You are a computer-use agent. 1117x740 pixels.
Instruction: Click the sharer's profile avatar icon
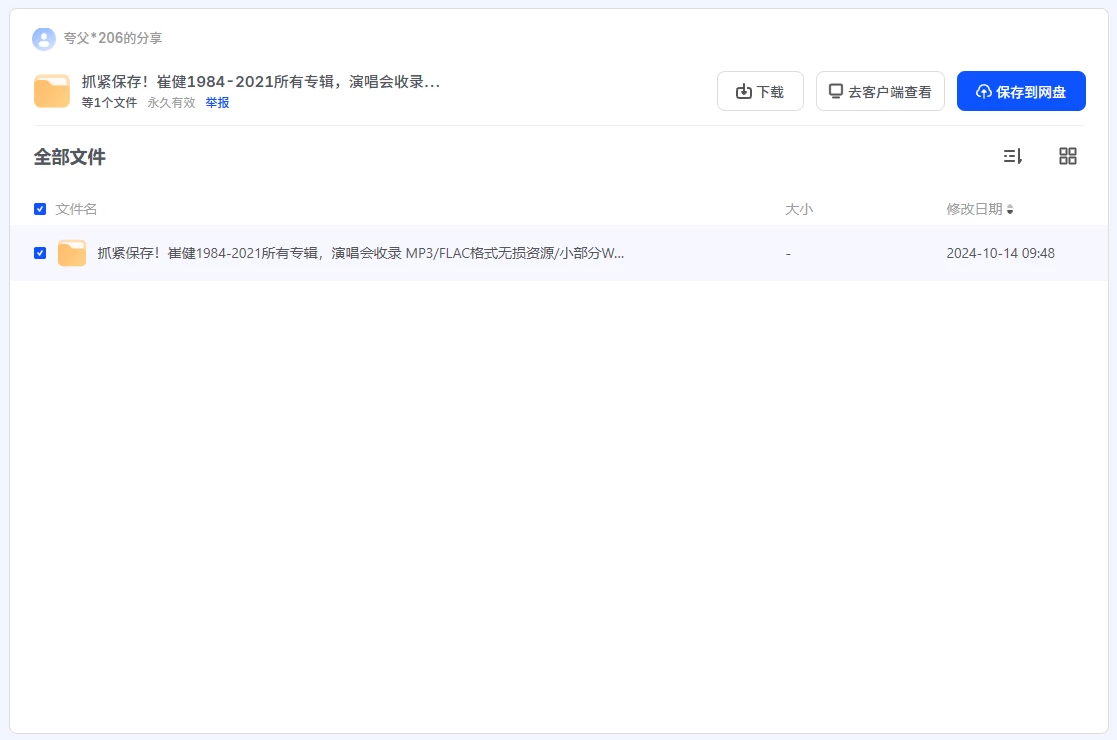44,39
